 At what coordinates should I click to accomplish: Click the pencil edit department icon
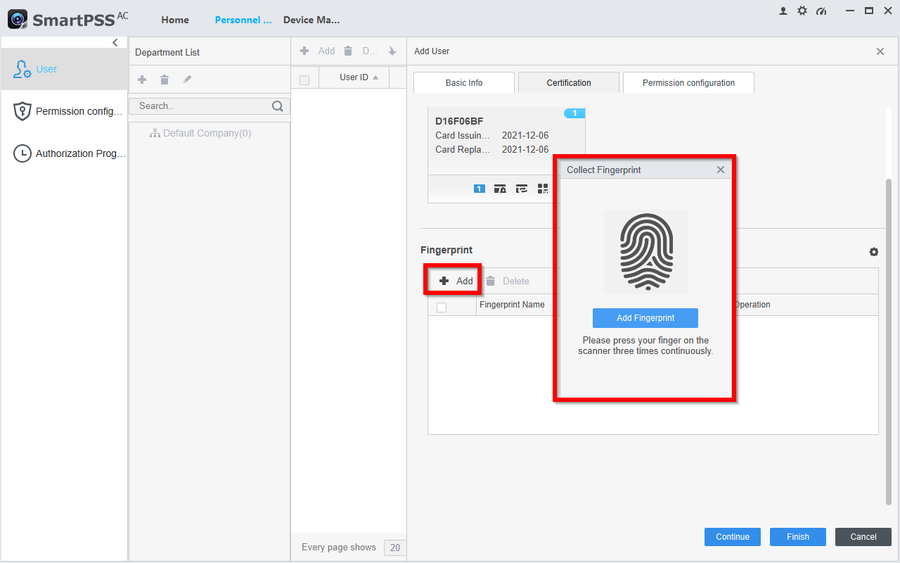tap(187, 80)
